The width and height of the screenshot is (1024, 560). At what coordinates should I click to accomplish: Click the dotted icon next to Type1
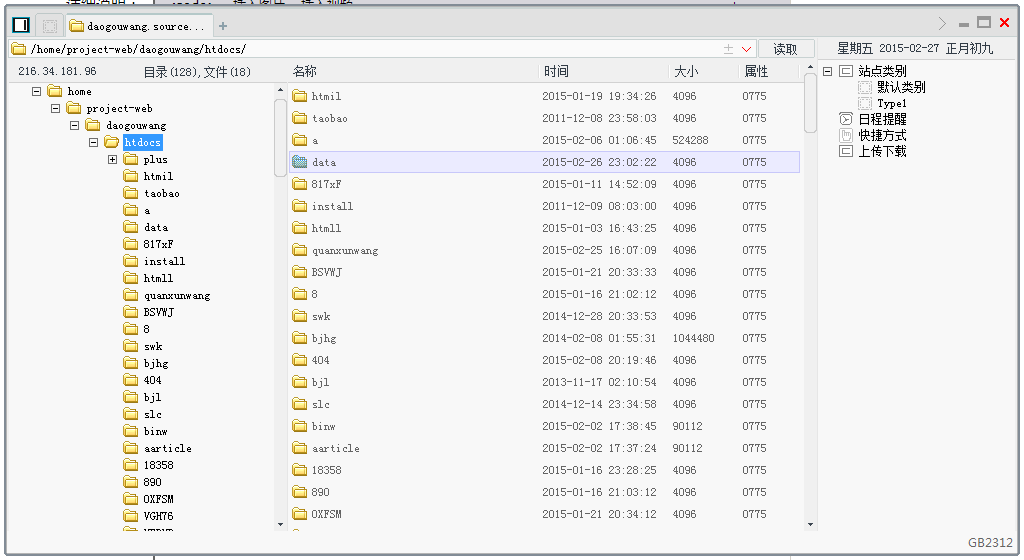coord(865,103)
